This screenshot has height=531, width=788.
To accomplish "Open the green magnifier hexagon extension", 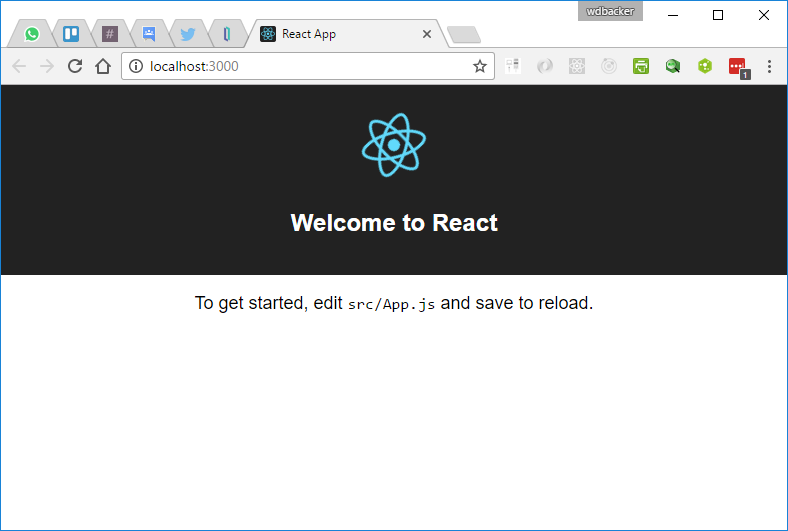I will (673, 66).
